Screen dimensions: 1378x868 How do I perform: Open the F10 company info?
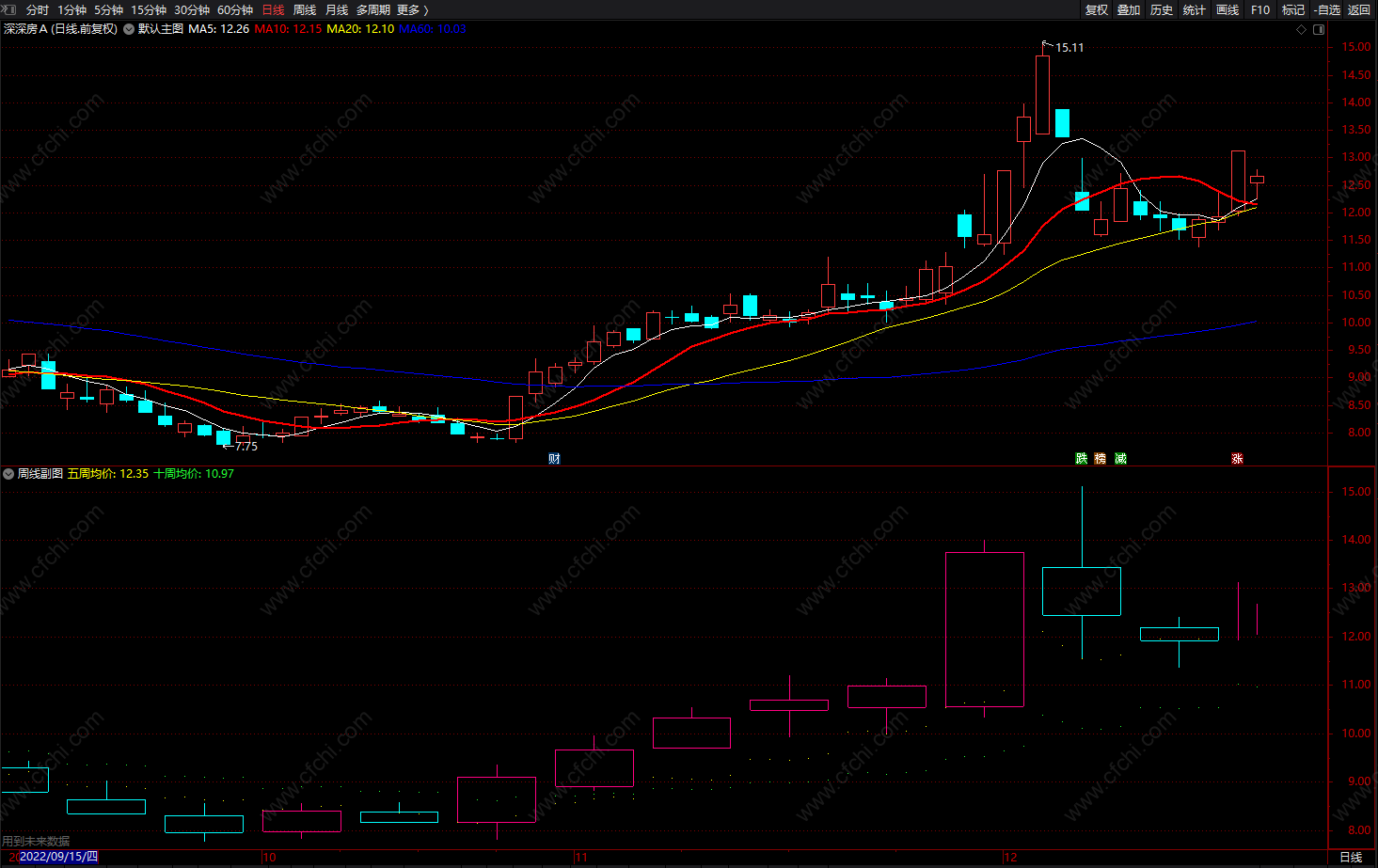click(1260, 9)
